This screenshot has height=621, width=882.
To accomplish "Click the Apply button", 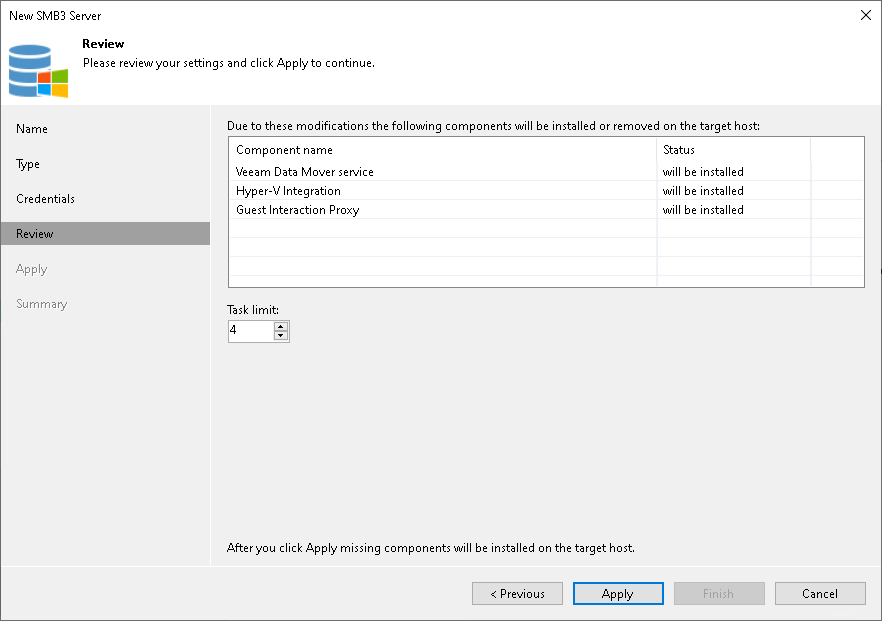I will (618, 593).
